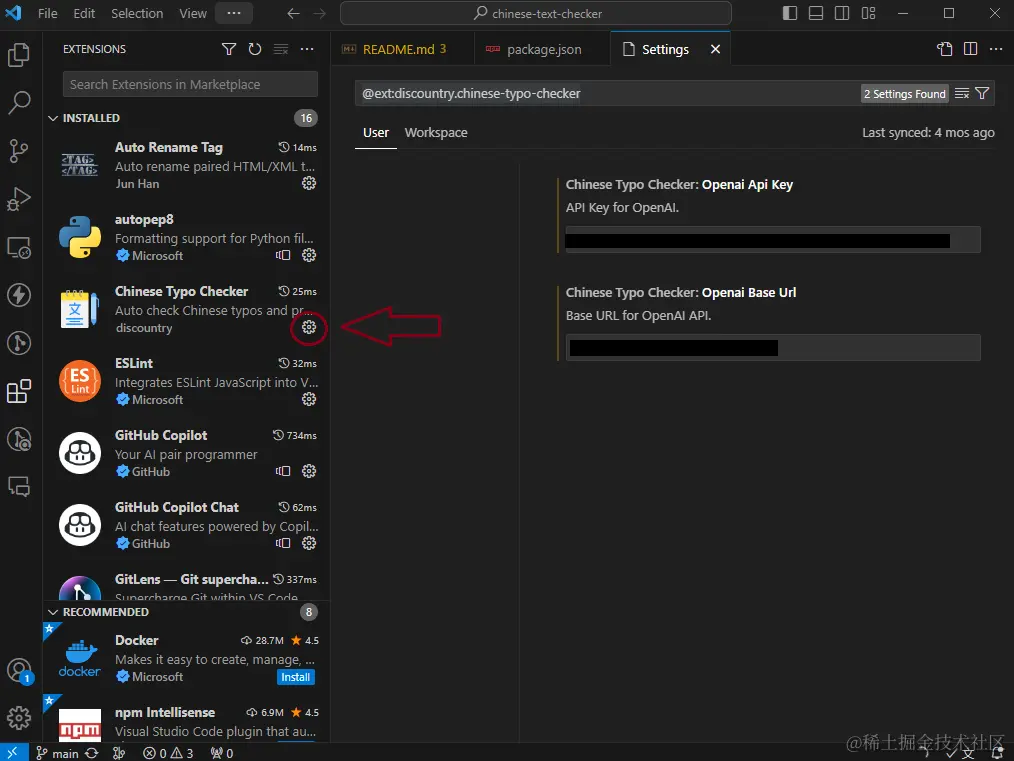The height and width of the screenshot is (761, 1014).
Task: Go back with the navigation arrow
Action: (293, 14)
